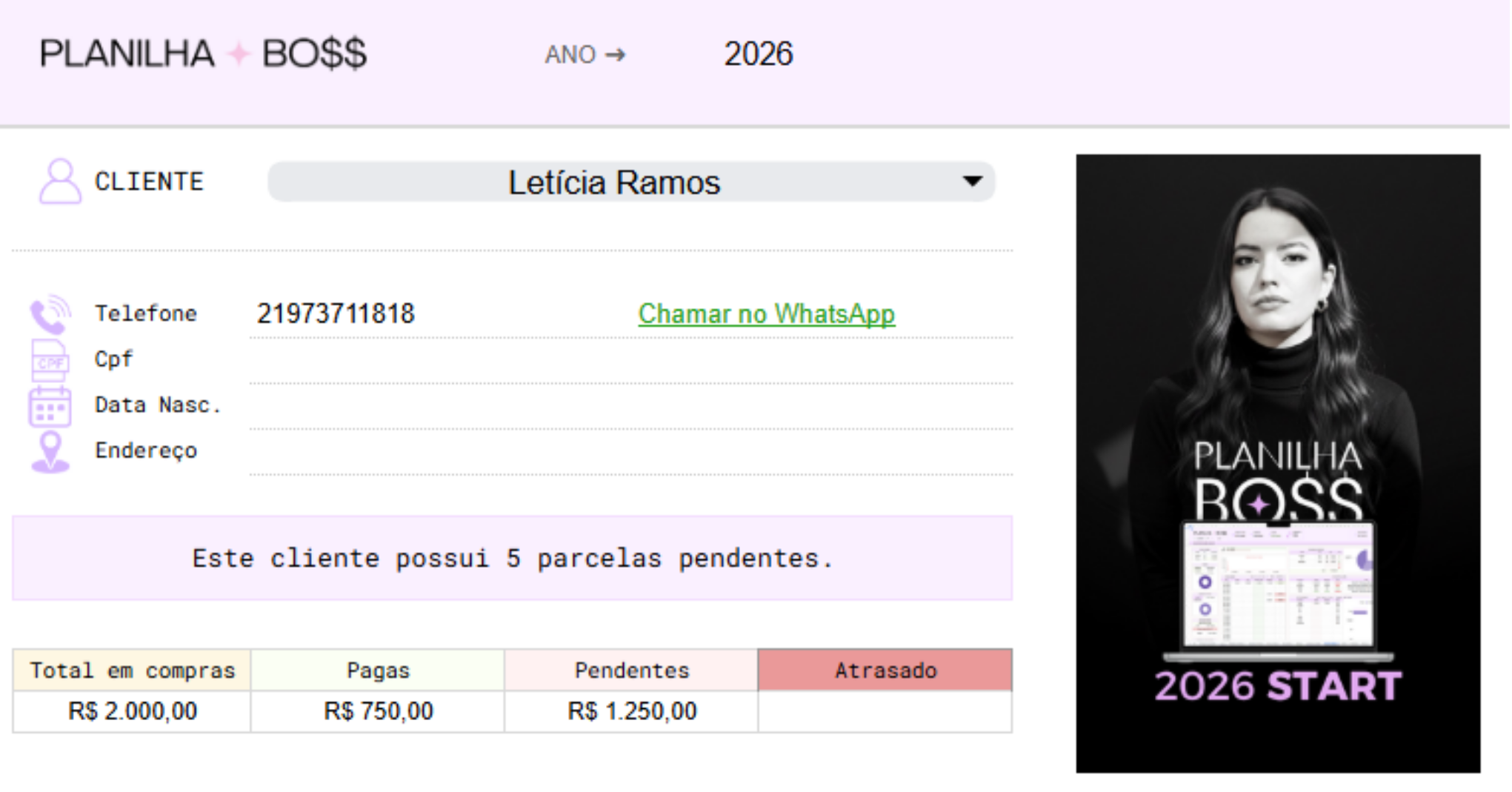Select the Pendentes amount R$ 1.250,00
Image resolution: width=1512 pixels, height=792 pixels.
(x=631, y=710)
